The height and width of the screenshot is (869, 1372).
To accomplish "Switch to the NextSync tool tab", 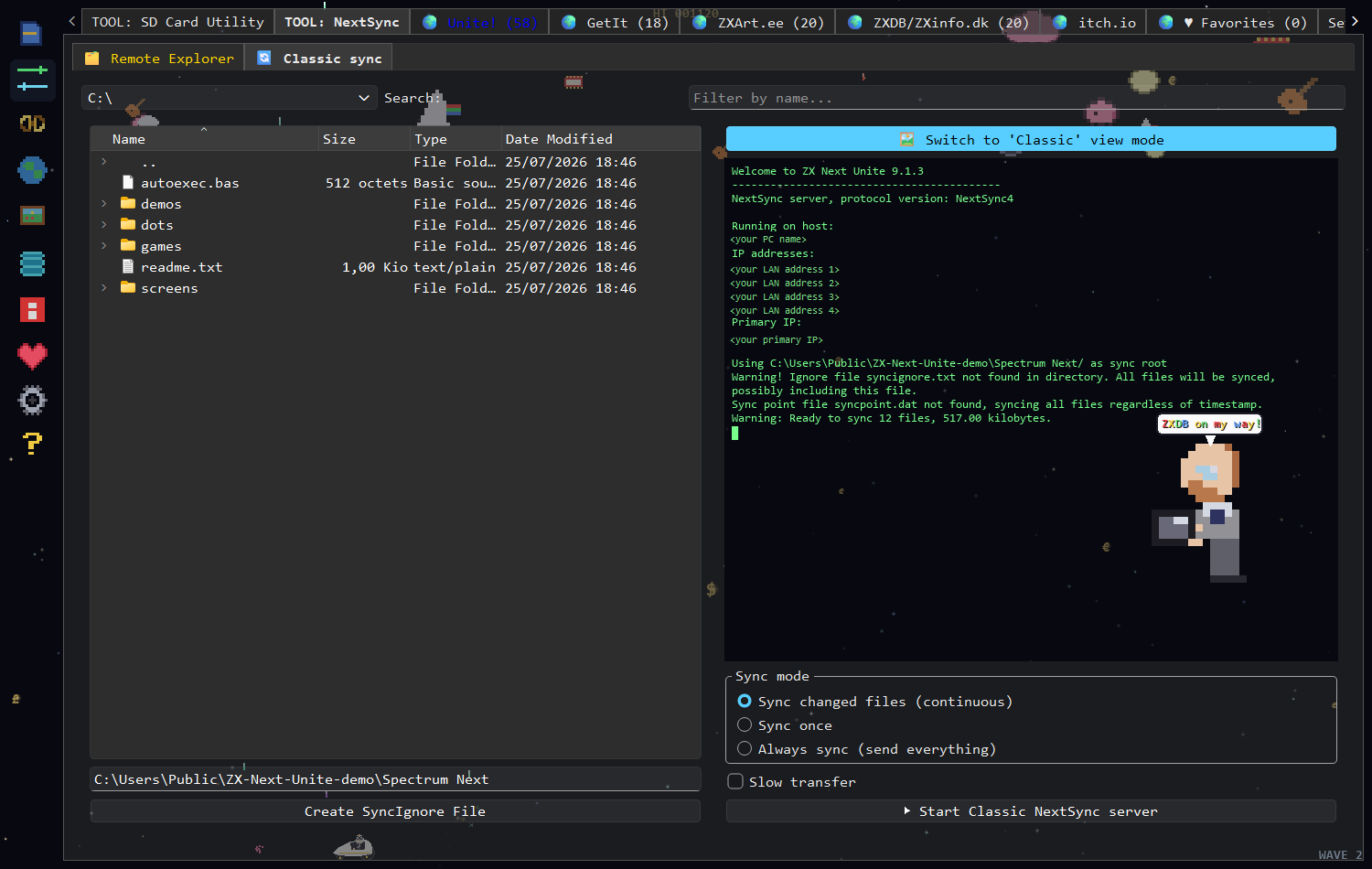I will click(342, 22).
